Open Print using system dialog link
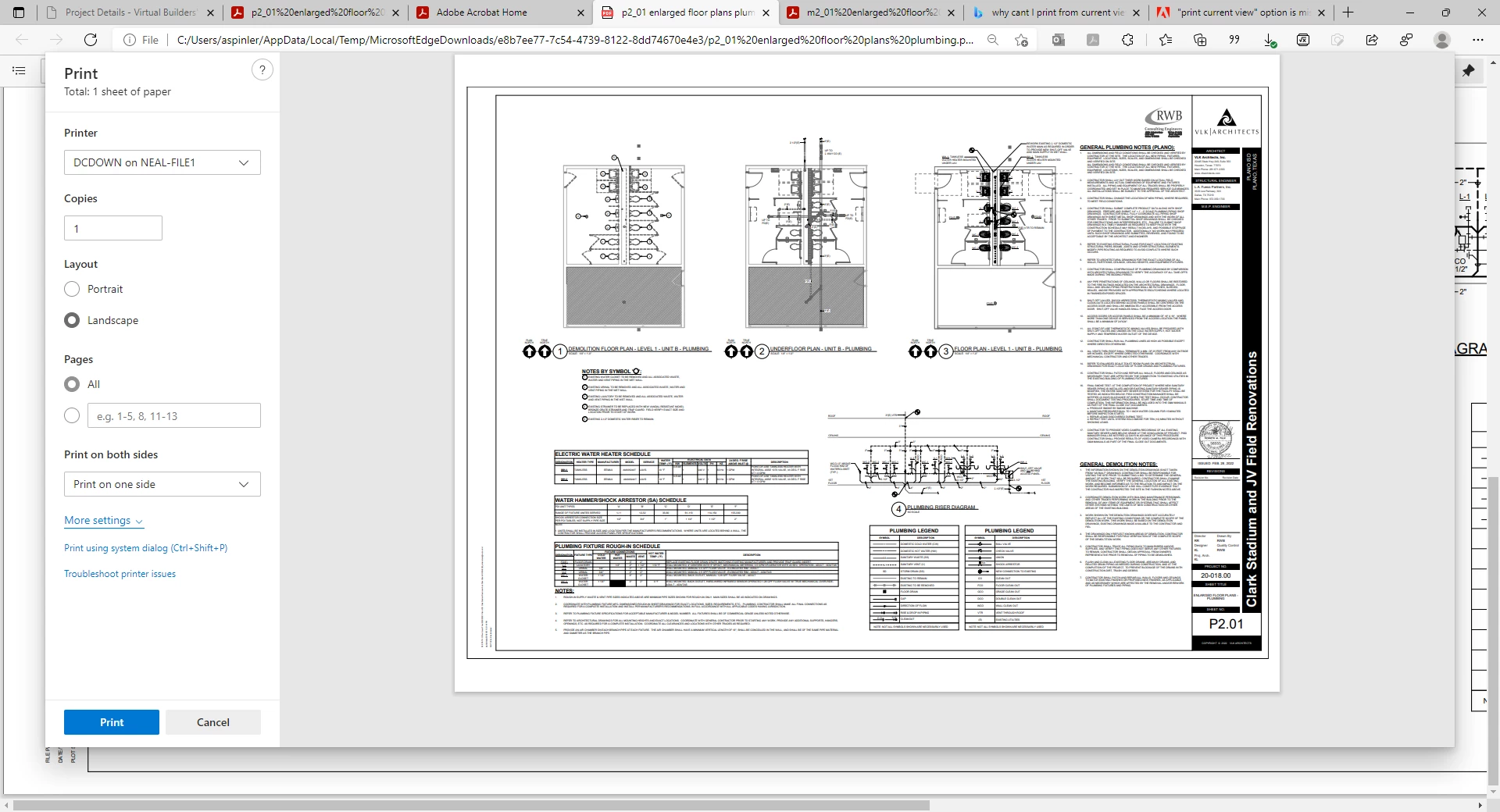 (x=145, y=548)
